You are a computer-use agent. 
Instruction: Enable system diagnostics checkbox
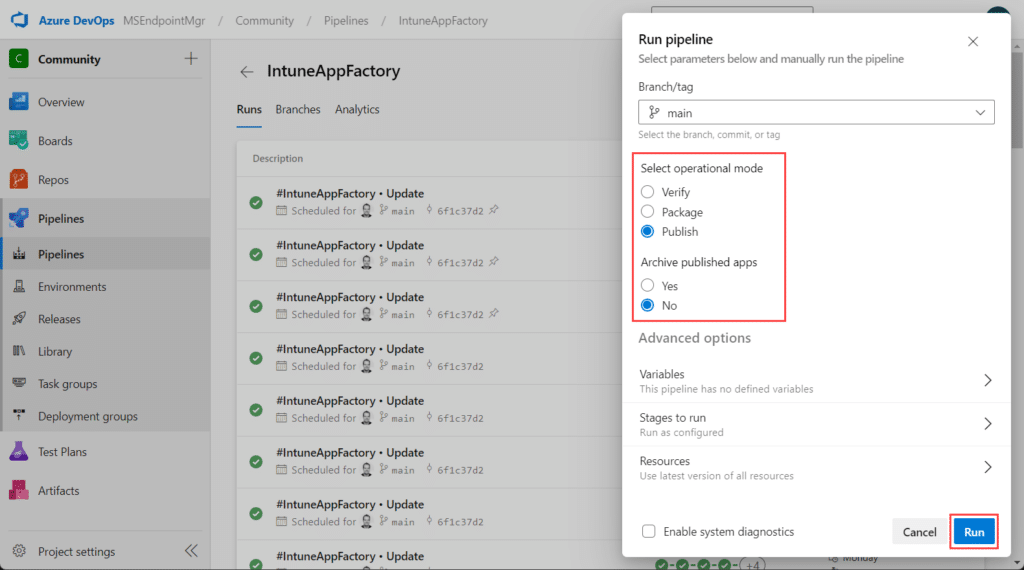pyautogui.click(x=648, y=531)
